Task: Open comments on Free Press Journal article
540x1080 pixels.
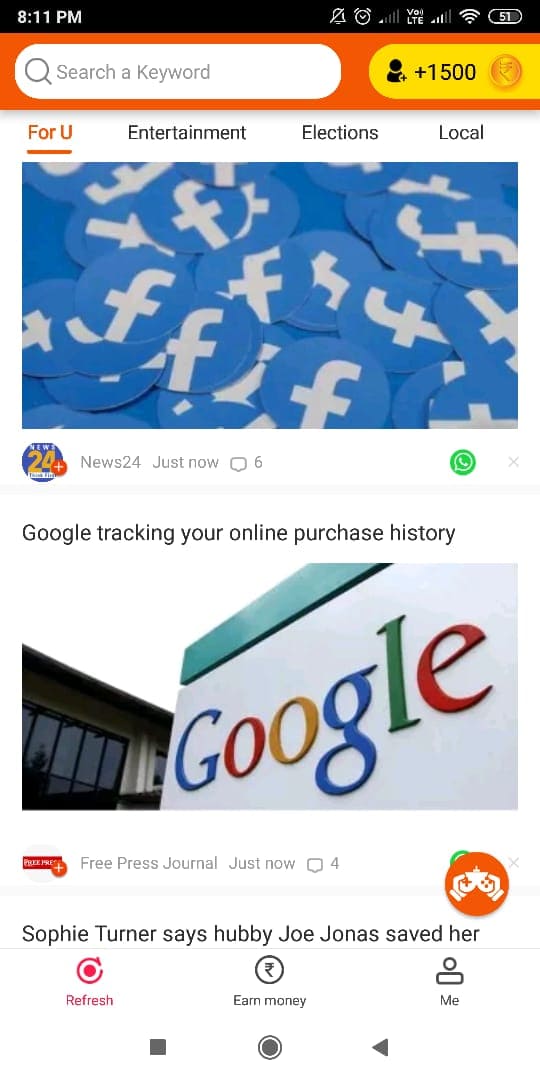Action: pos(323,864)
